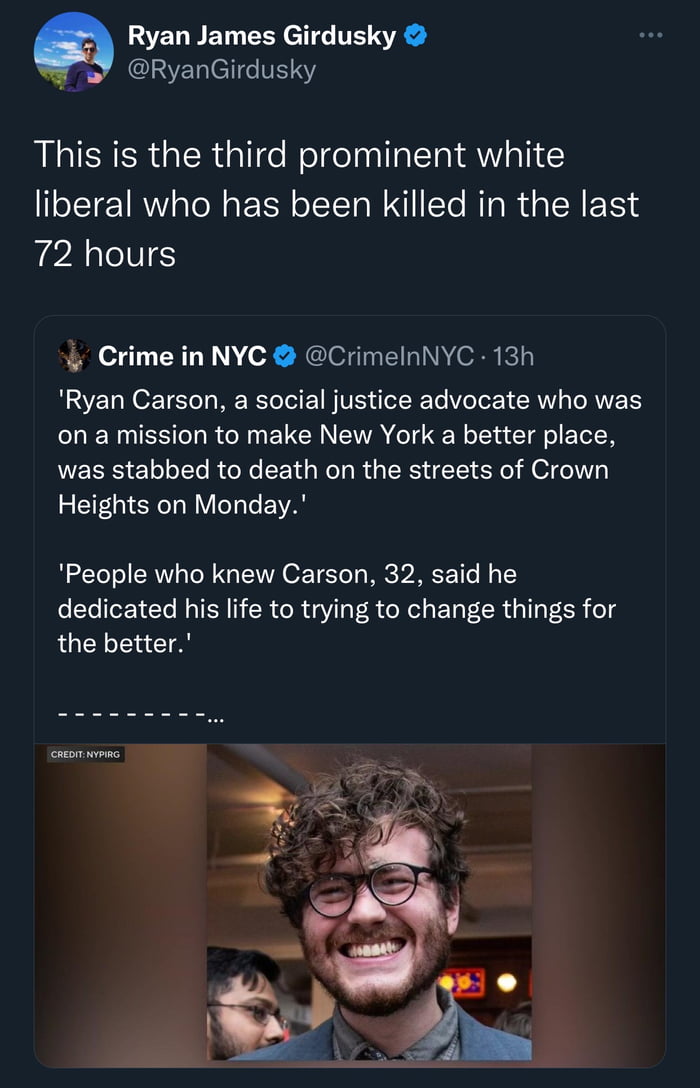Click paragraph starting 'People who knew Carson'
Viewport: 700px width, 1088px height.
click(336, 608)
